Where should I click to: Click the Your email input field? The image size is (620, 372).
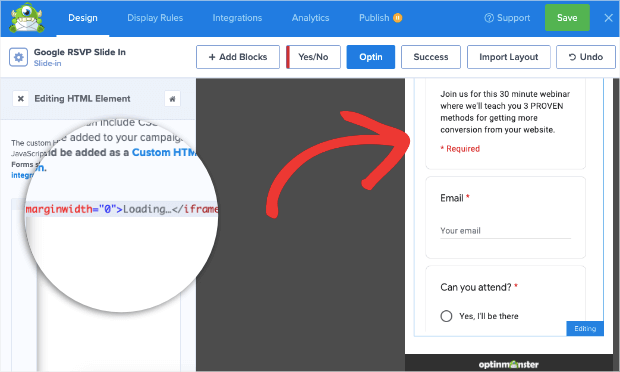click(x=505, y=231)
